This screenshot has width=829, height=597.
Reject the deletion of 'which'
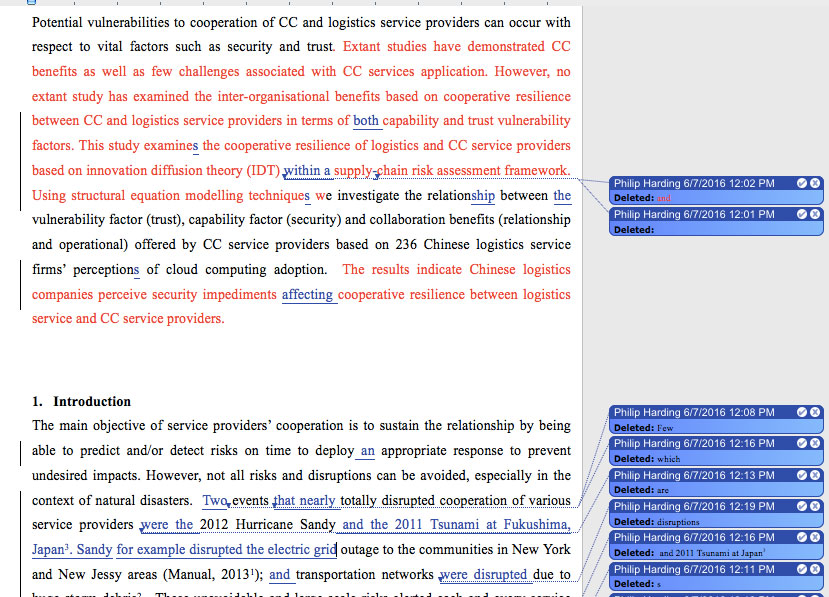pos(815,443)
